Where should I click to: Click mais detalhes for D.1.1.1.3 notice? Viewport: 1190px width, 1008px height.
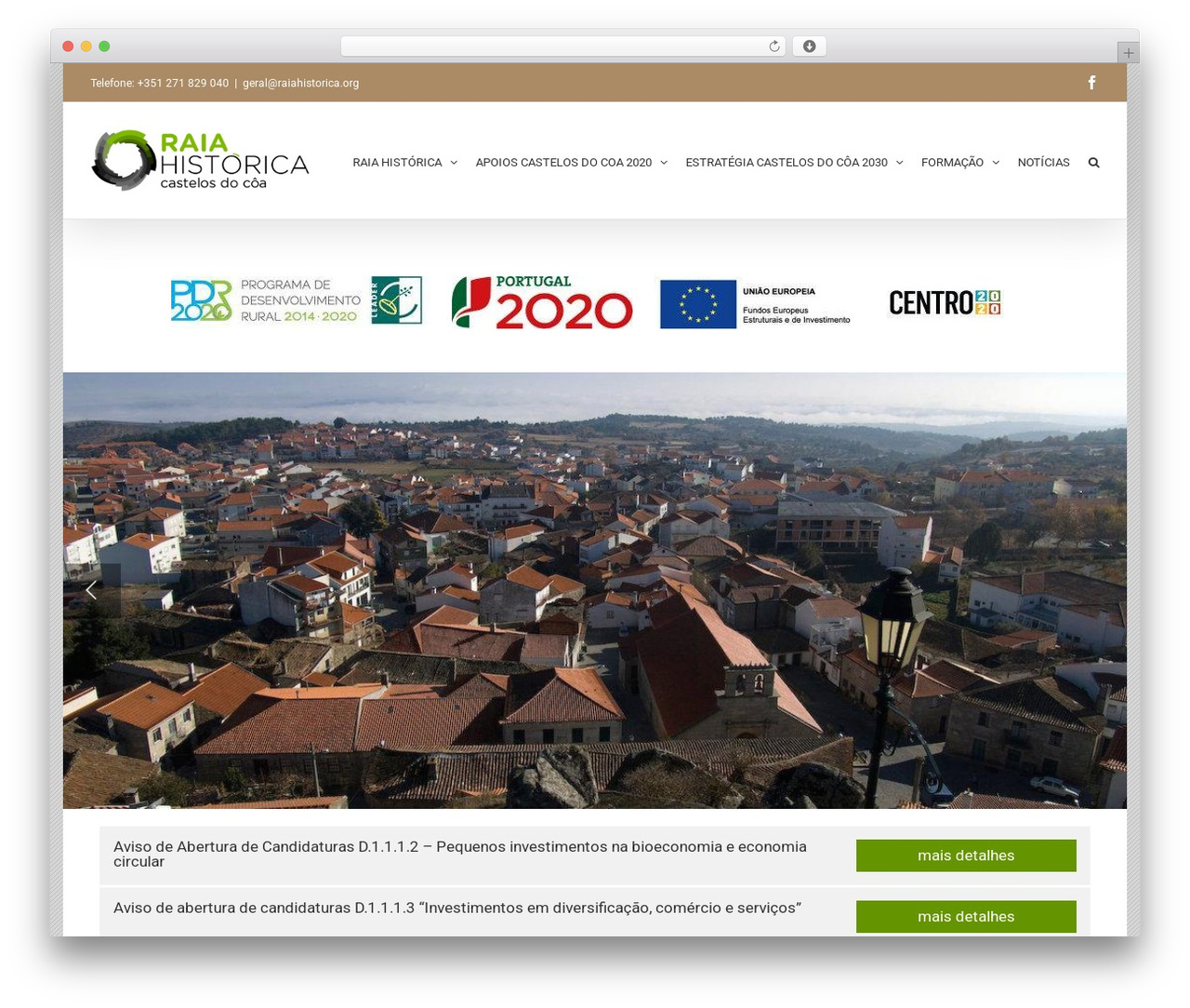(966, 917)
